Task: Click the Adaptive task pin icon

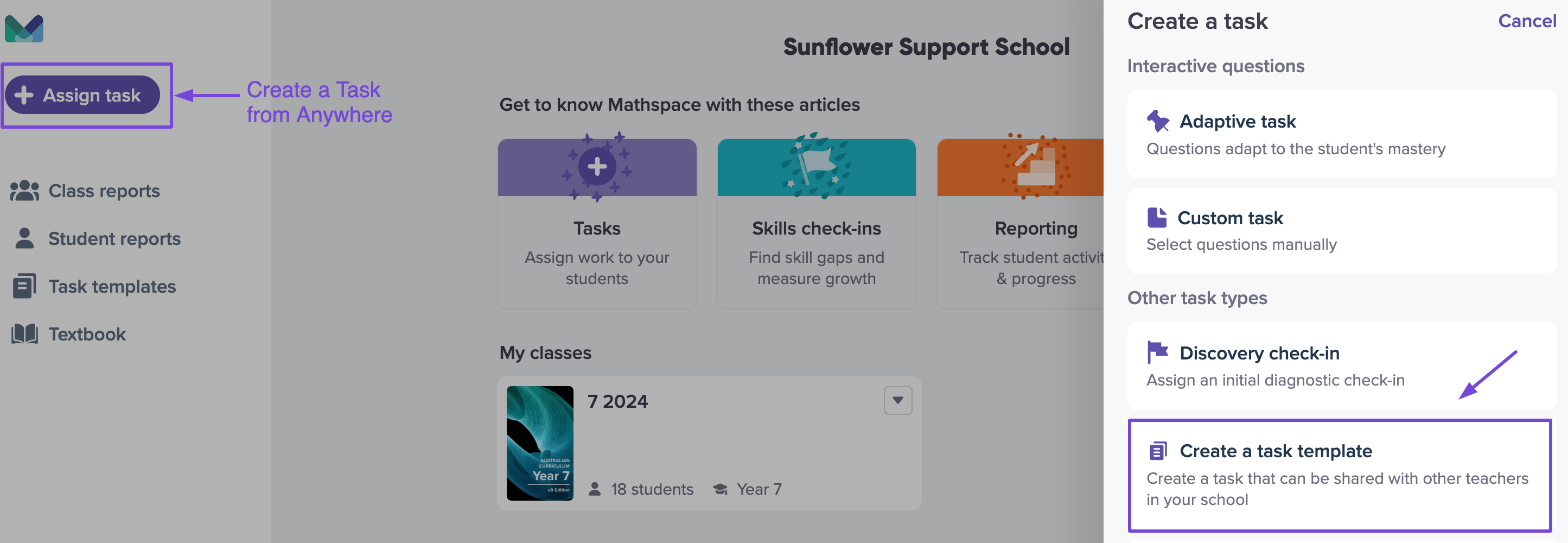Action: [x=1158, y=121]
